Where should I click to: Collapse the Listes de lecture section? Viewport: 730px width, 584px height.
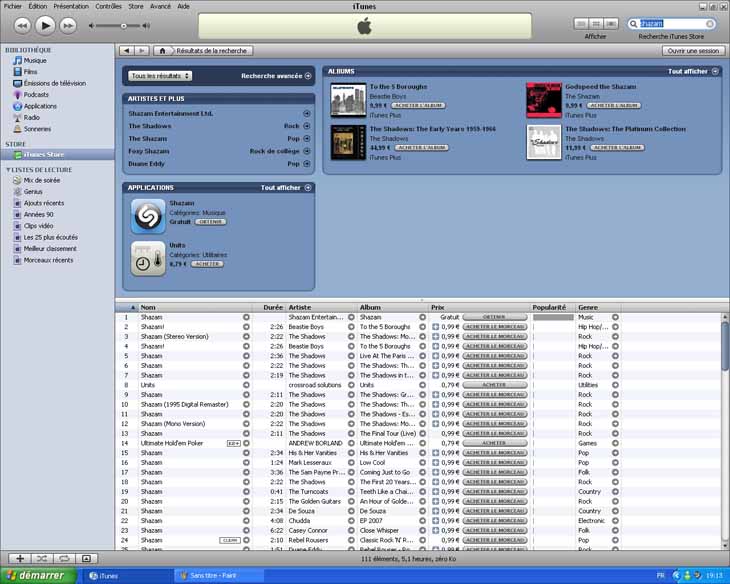point(8,170)
